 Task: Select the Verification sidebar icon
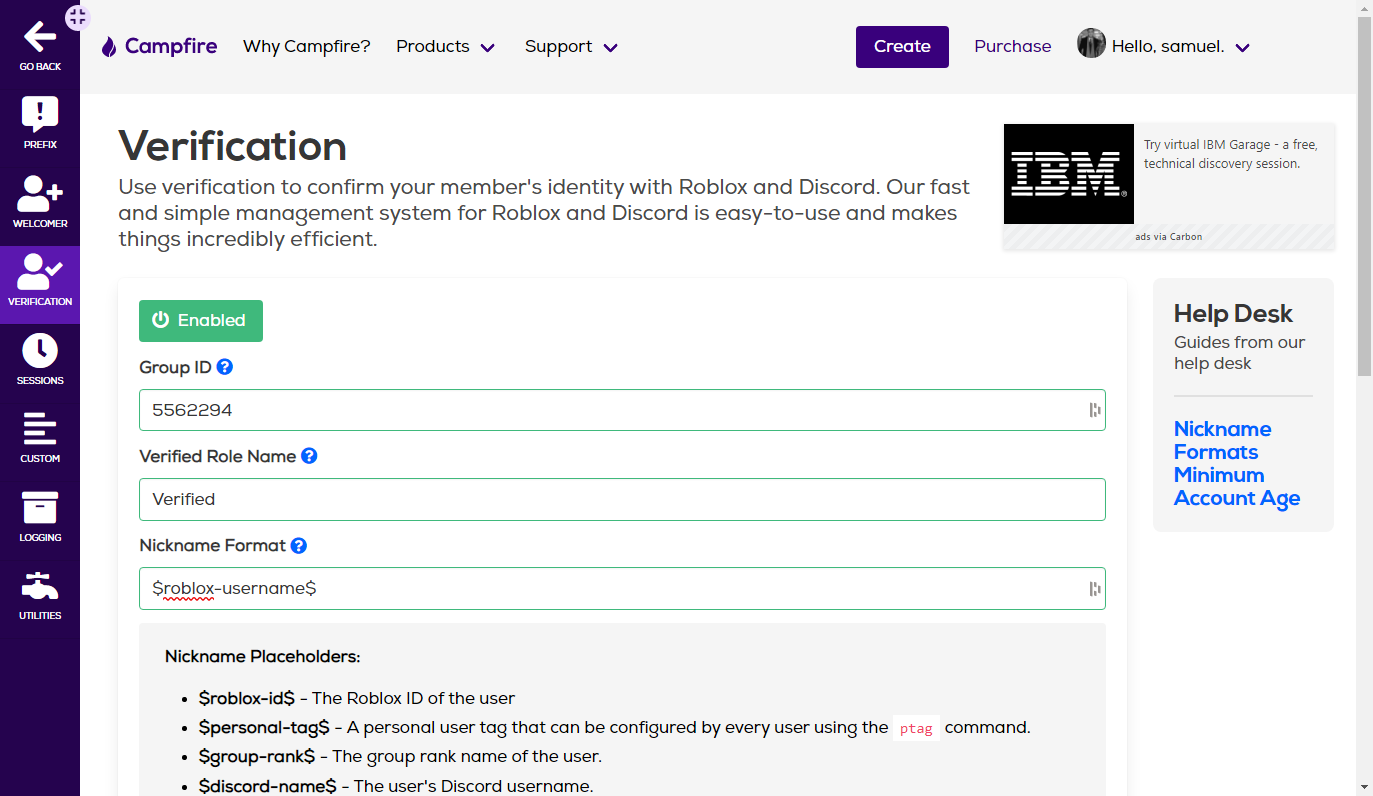(x=40, y=270)
